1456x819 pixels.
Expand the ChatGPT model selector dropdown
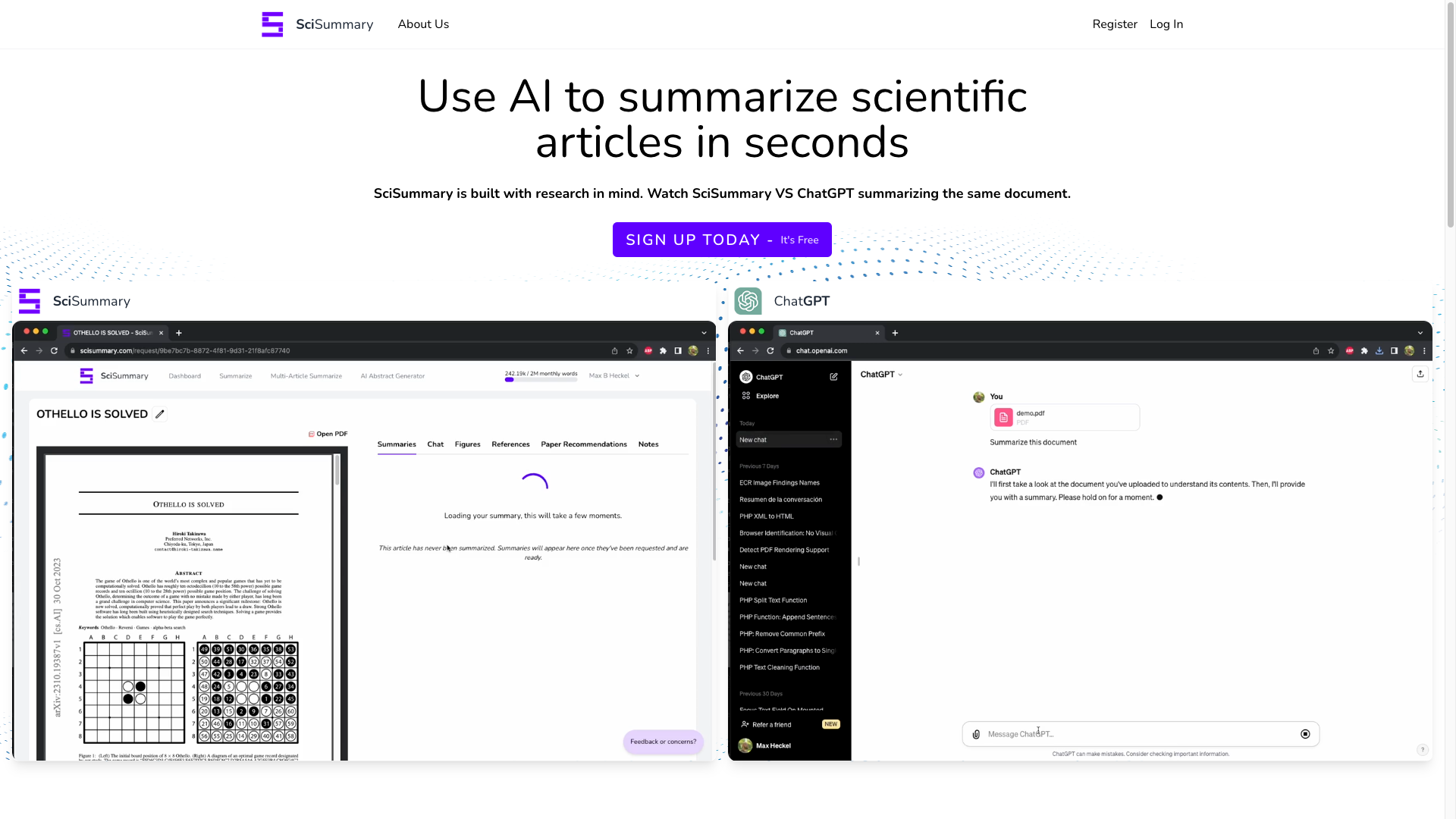[x=881, y=374]
